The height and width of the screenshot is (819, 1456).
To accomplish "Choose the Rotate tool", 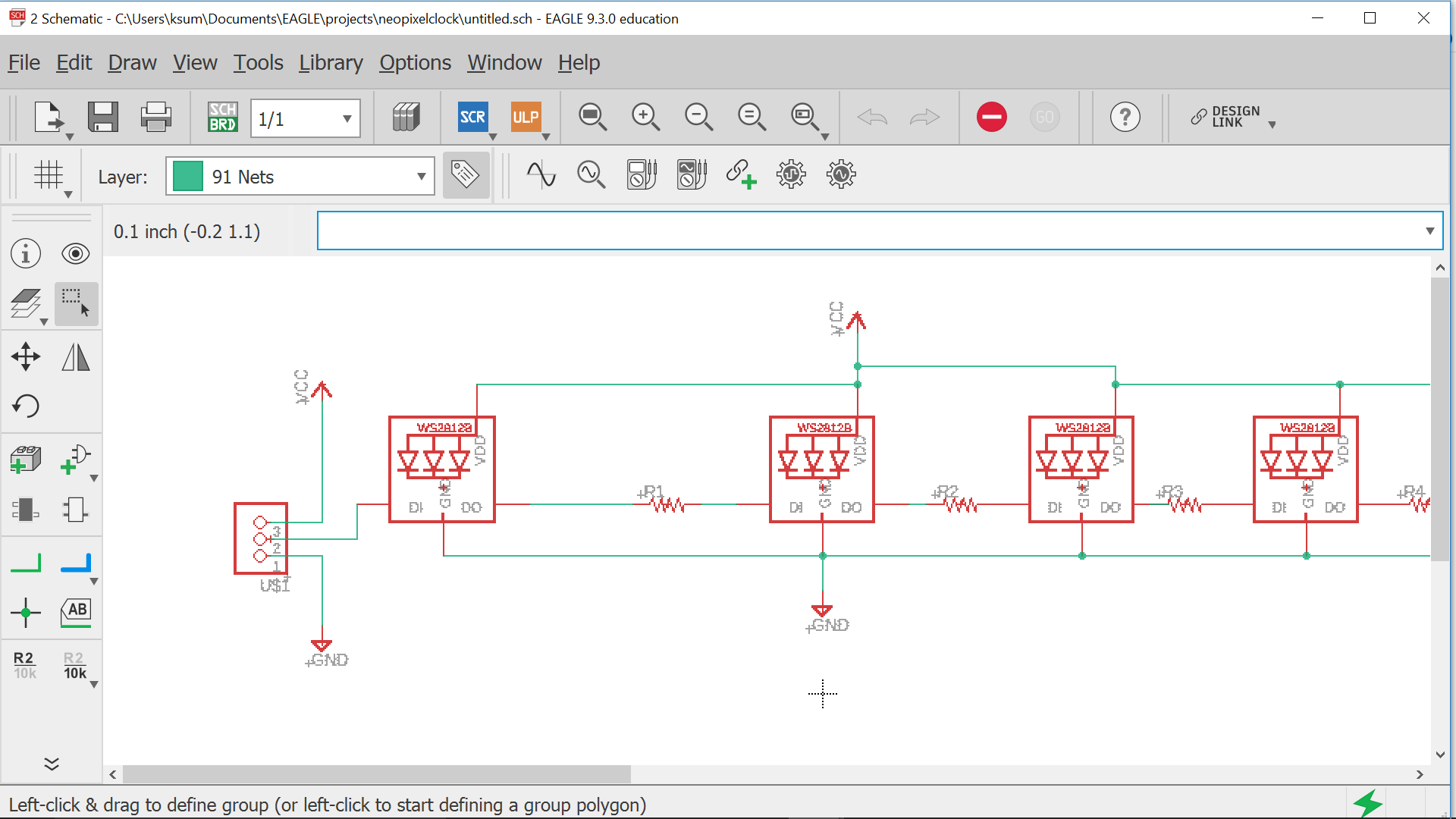I will 26,406.
